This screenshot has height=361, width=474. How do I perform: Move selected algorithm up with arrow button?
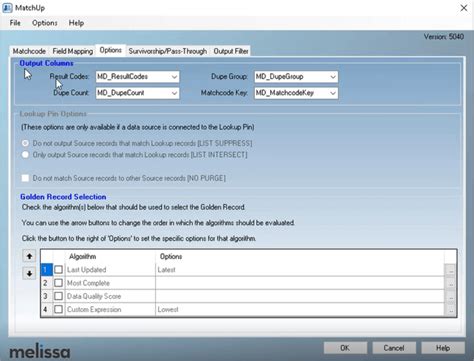[29, 256]
